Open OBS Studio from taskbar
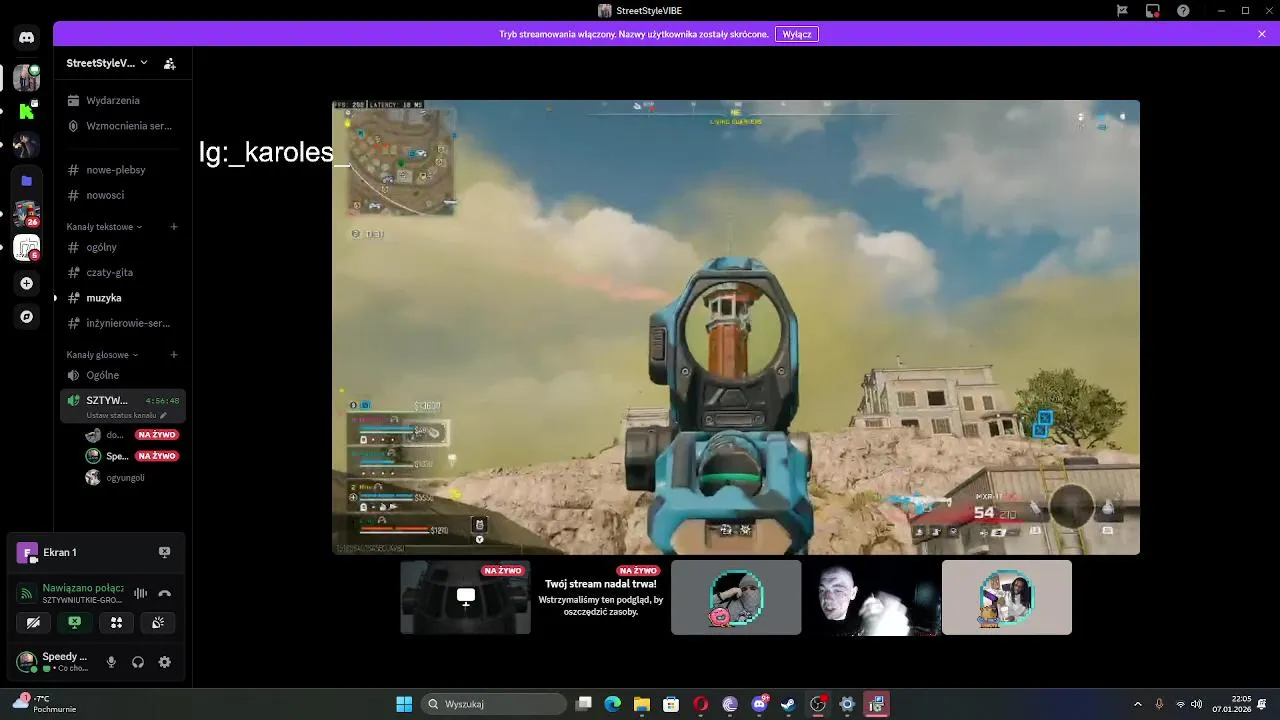 point(818,704)
